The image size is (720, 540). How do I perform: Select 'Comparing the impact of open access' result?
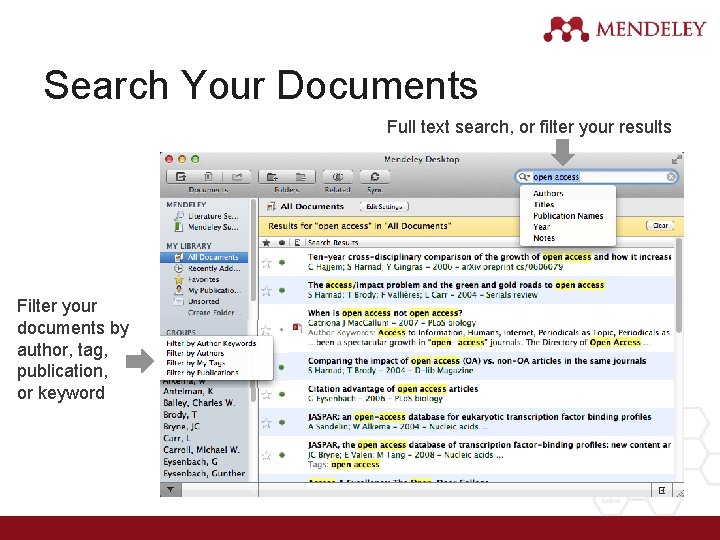tap(467, 366)
